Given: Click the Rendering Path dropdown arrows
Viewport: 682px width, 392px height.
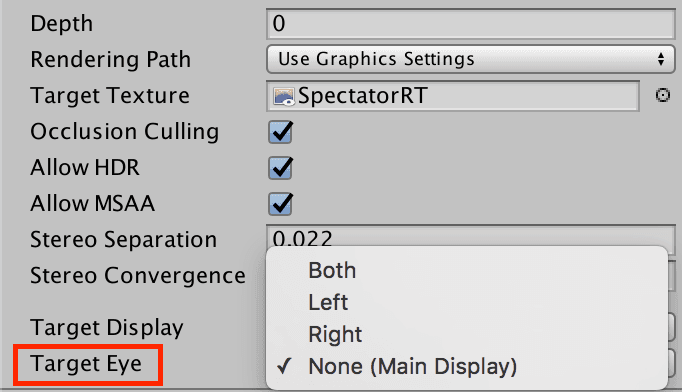Looking at the screenshot, I should [661, 59].
